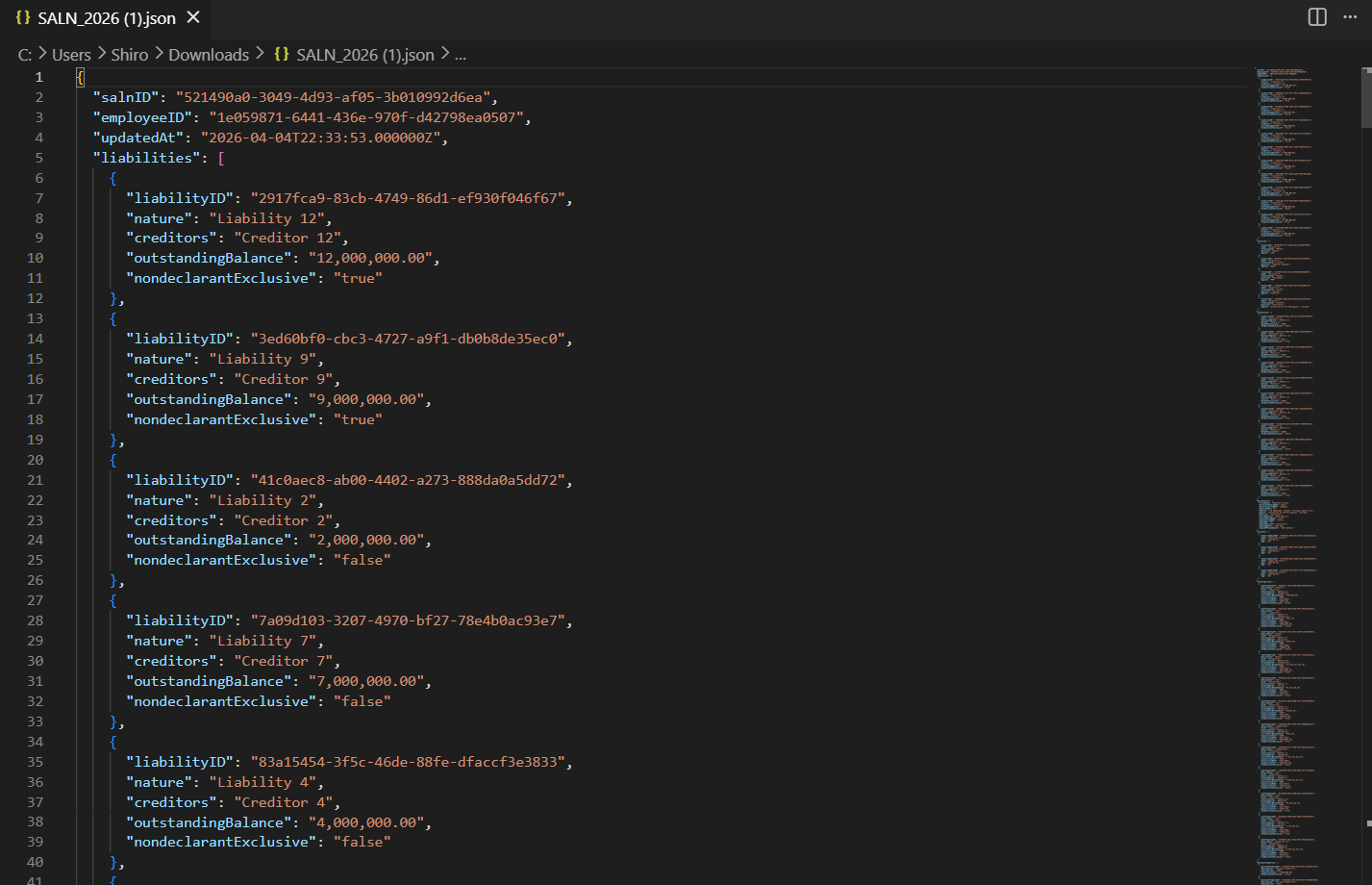Click the "true" value on nondeclarantExclusive line 11

click(357, 277)
